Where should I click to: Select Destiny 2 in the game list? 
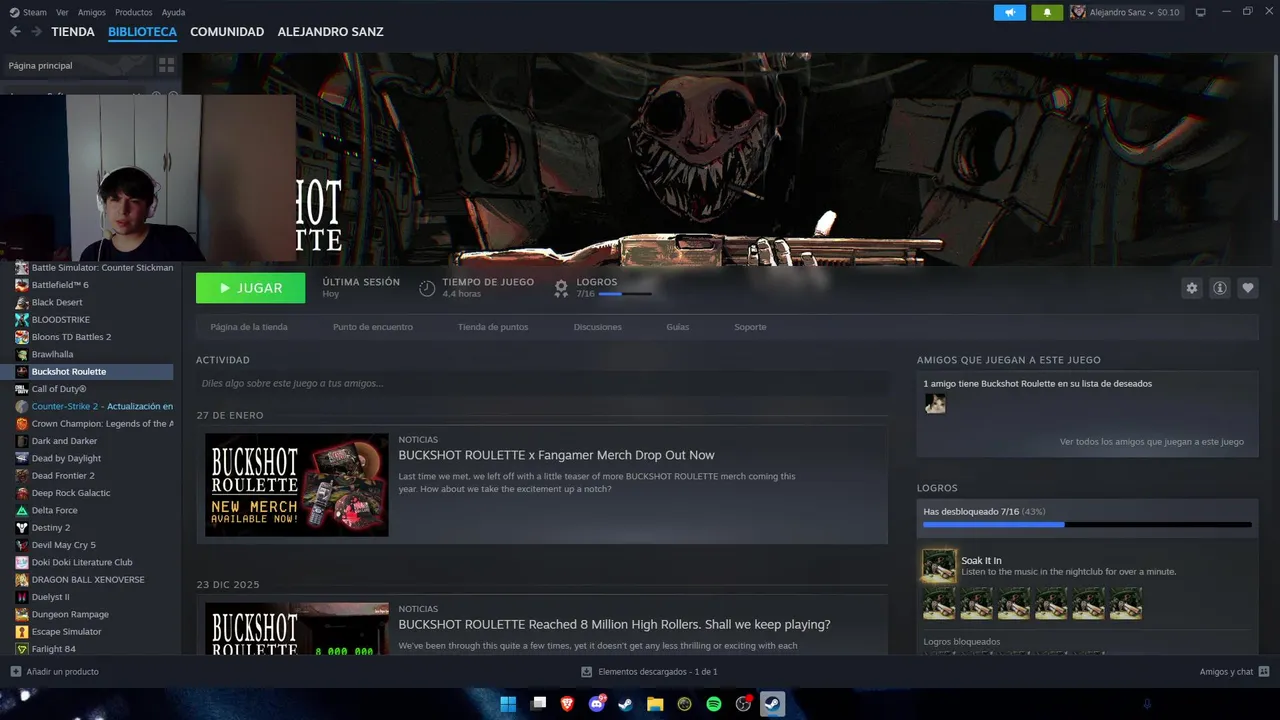coord(50,527)
